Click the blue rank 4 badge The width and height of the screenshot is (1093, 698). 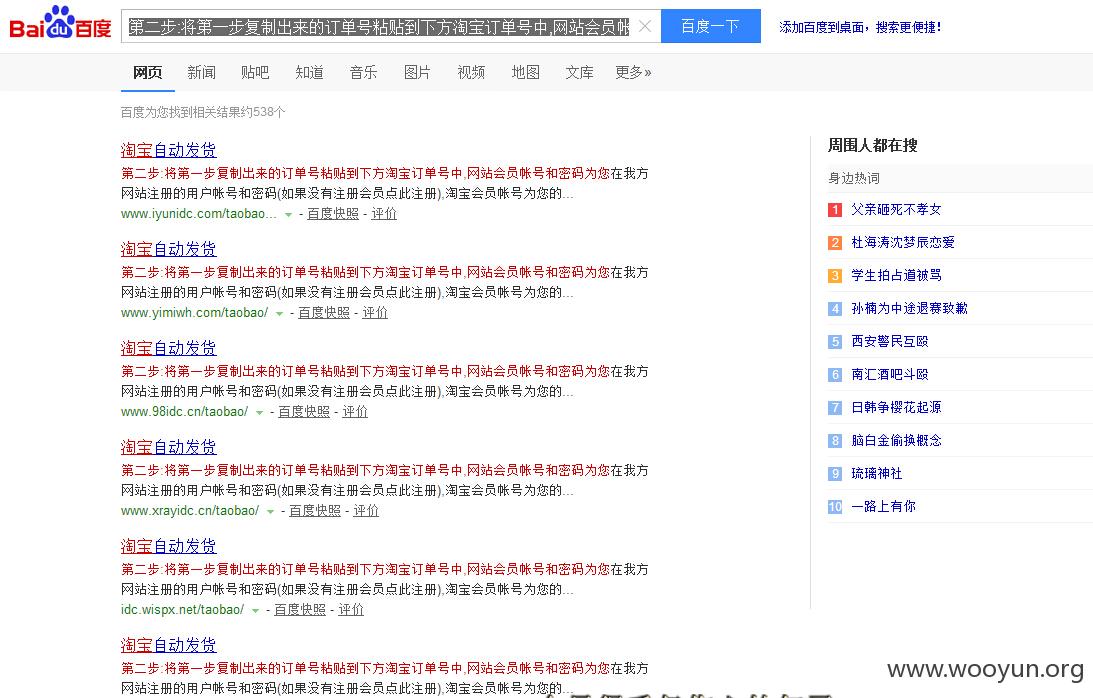pyautogui.click(x=835, y=309)
